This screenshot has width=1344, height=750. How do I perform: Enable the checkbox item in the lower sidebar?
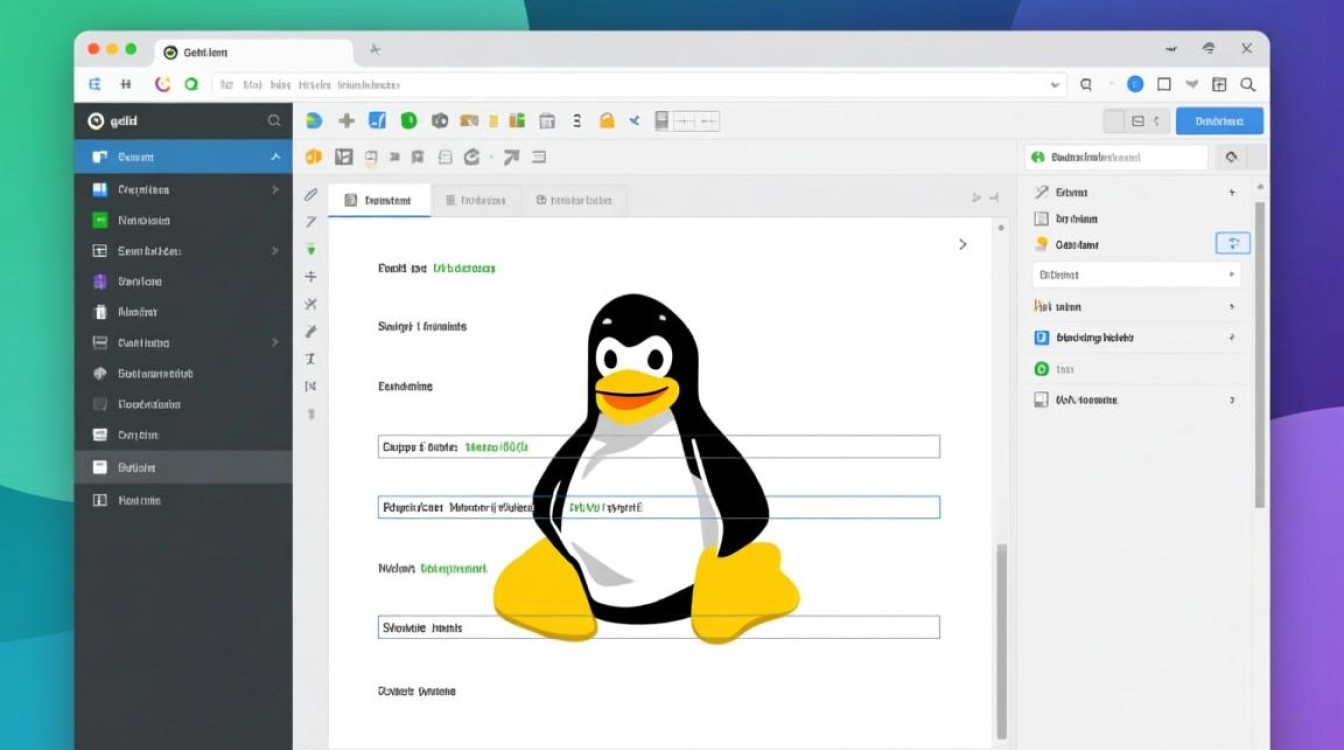point(100,404)
